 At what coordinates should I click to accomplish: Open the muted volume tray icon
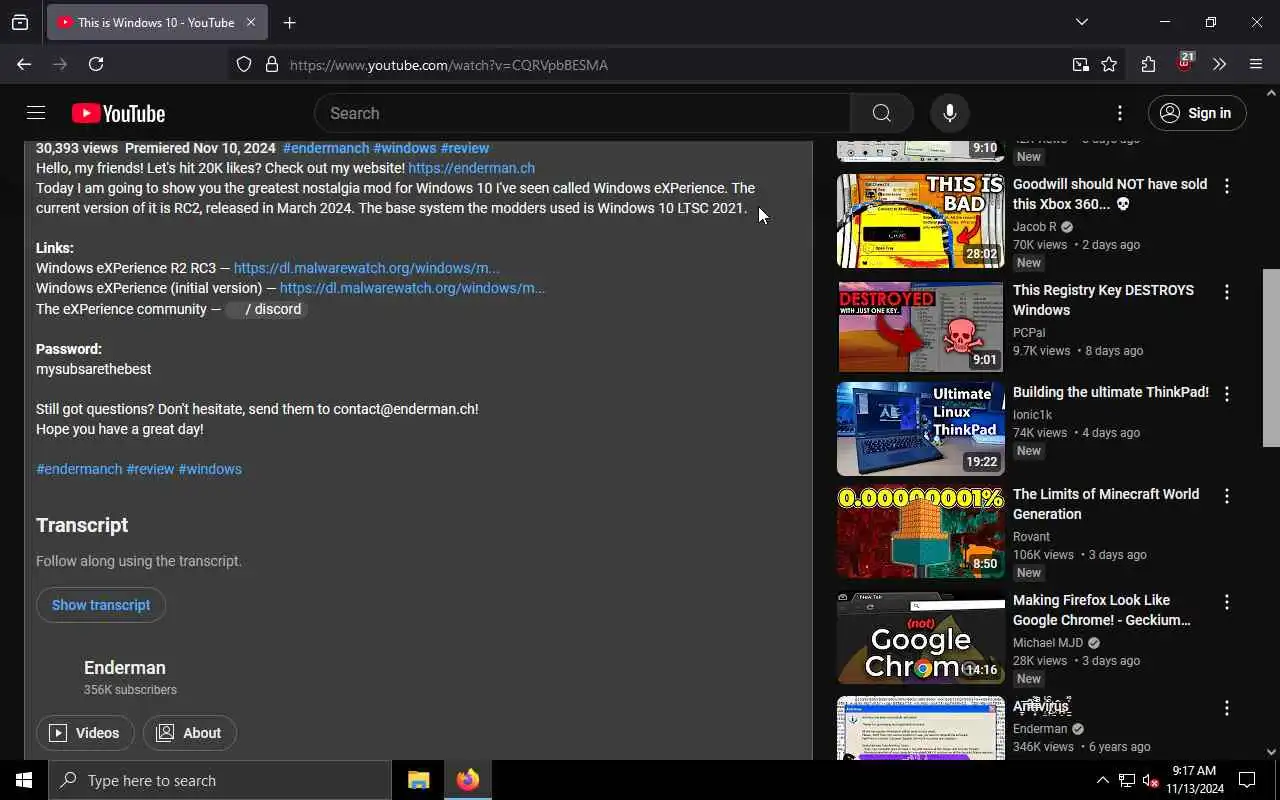tap(1150, 780)
